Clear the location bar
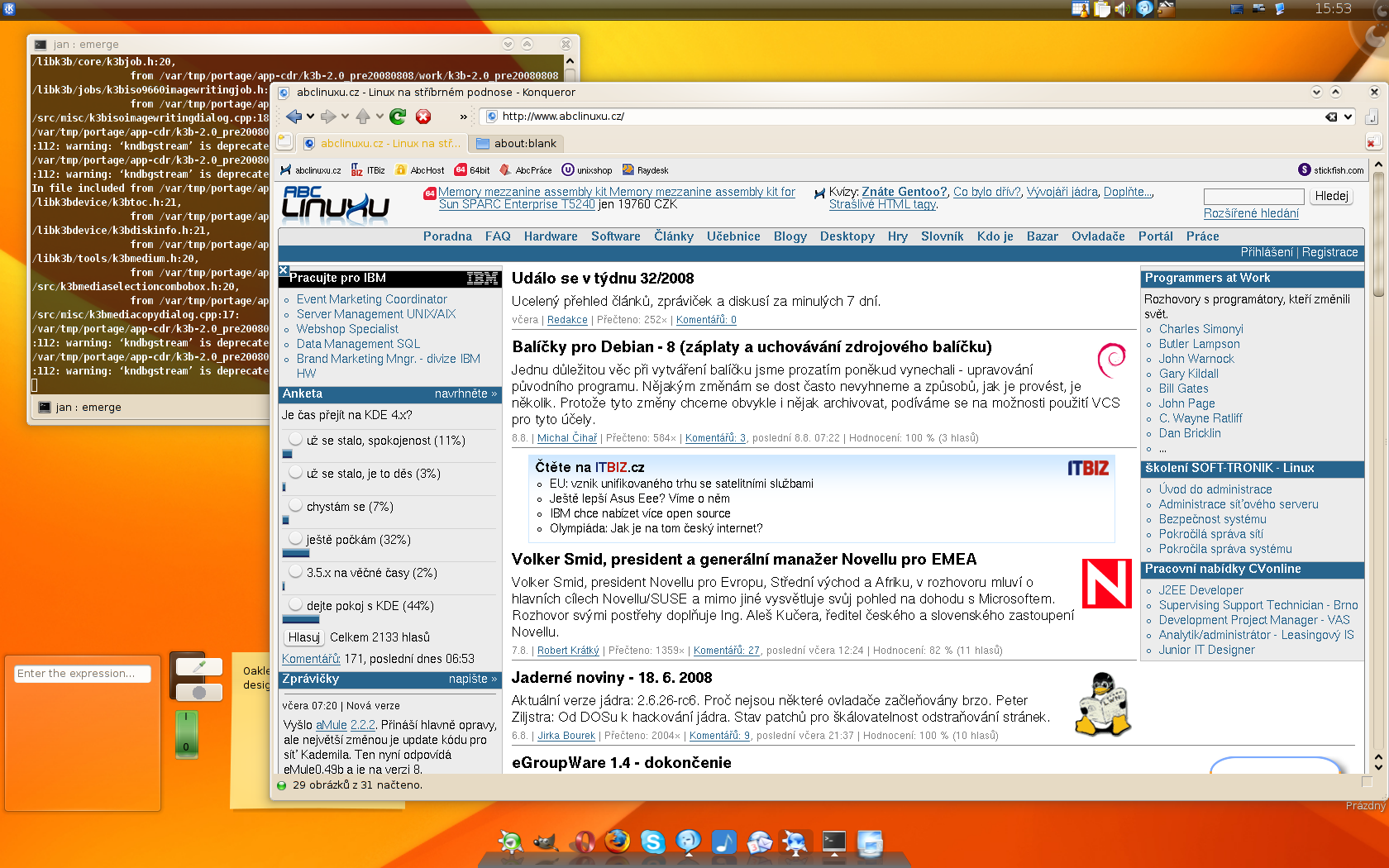 coord(1331,117)
